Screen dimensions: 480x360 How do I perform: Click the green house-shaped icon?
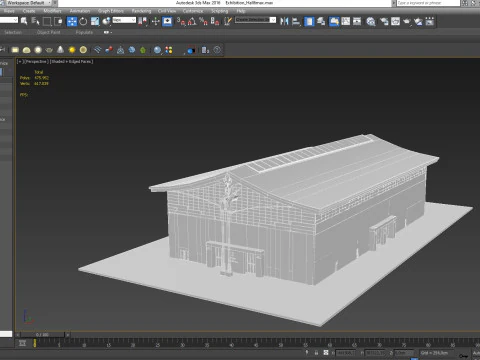tap(143, 50)
